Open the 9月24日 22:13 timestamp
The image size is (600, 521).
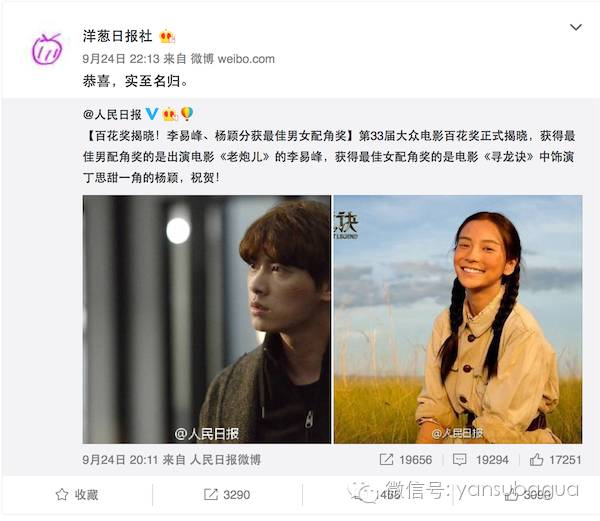point(121,59)
